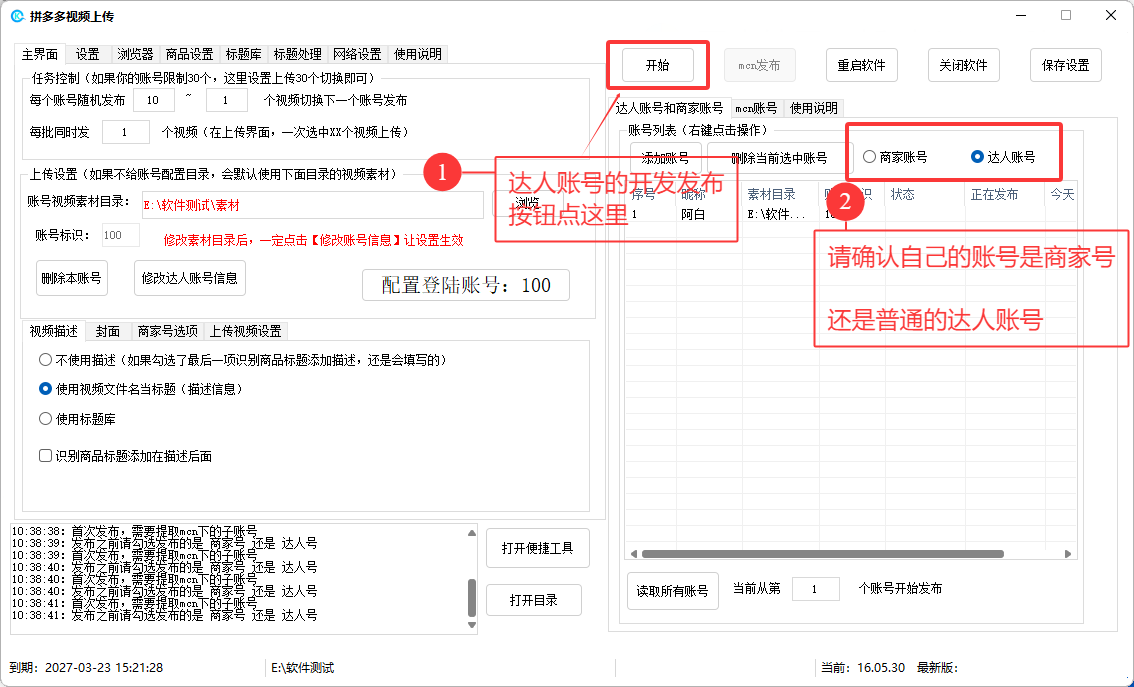This screenshot has height=687, width=1134.
Task: Enable 识别商品标题添加在描述后面 checkbox
Action: pyautogui.click(x=125, y=456)
